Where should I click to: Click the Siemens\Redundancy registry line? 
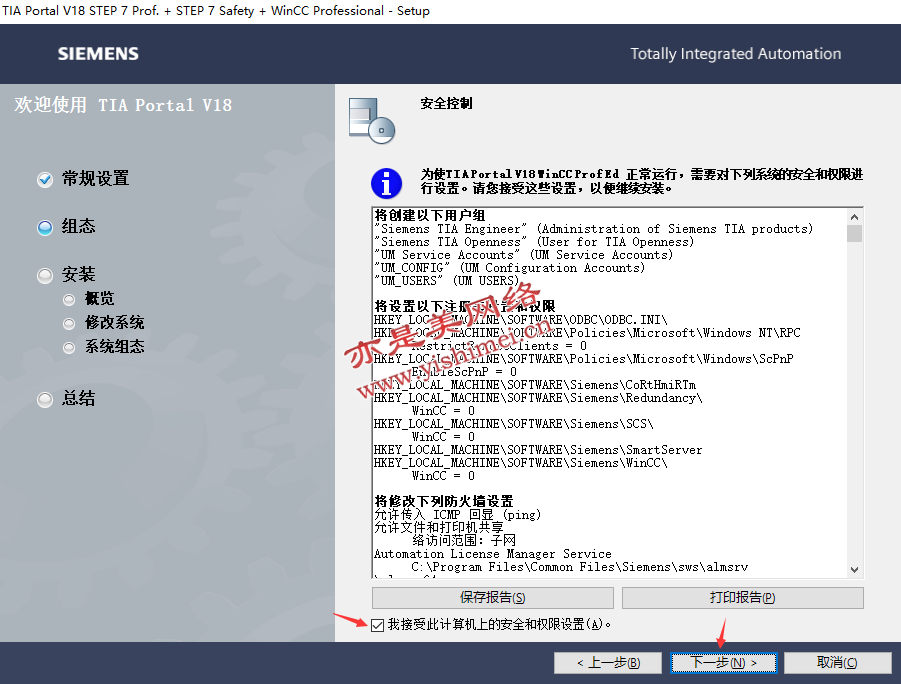(538, 398)
